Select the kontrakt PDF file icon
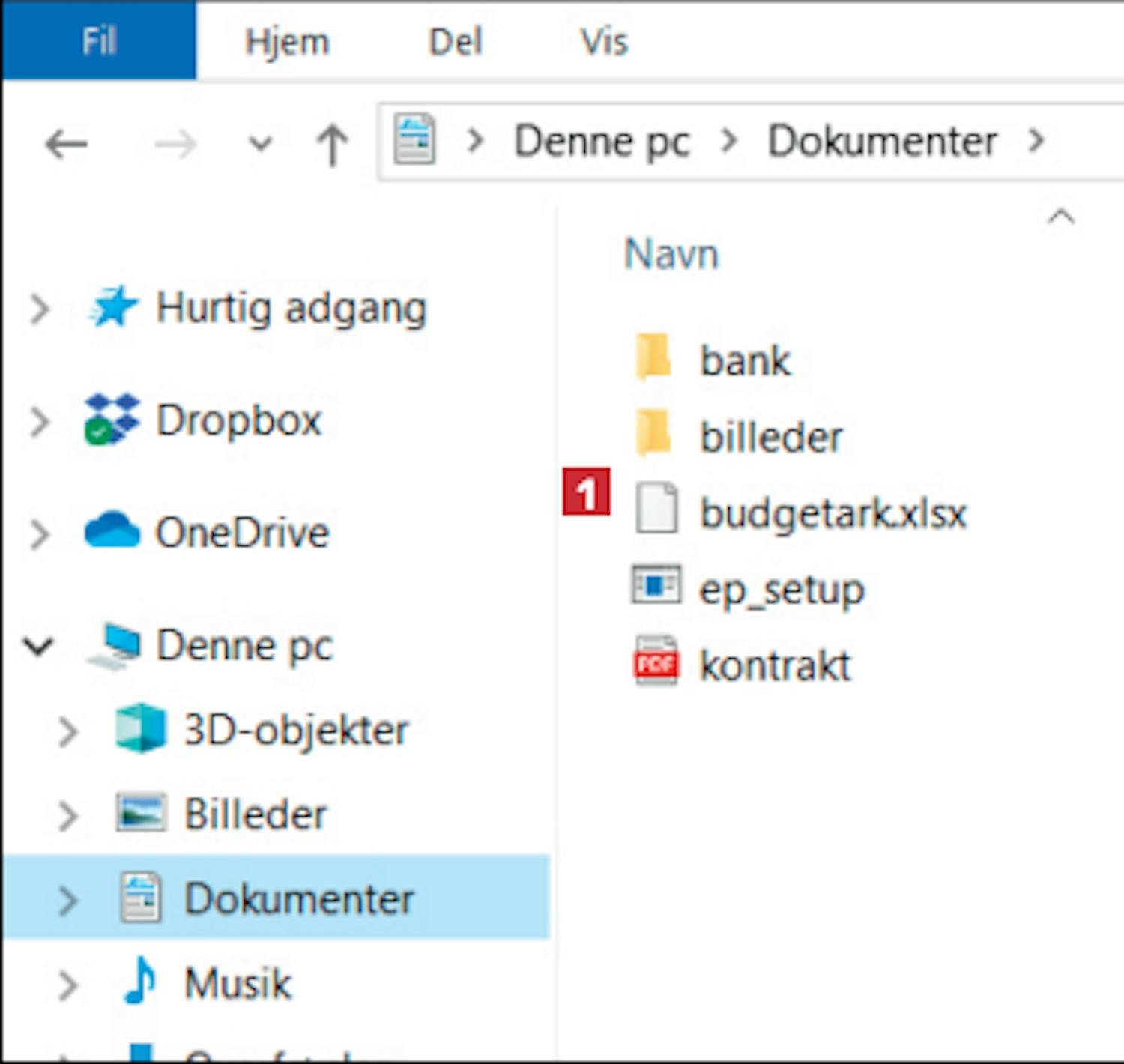 pyautogui.click(x=656, y=662)
